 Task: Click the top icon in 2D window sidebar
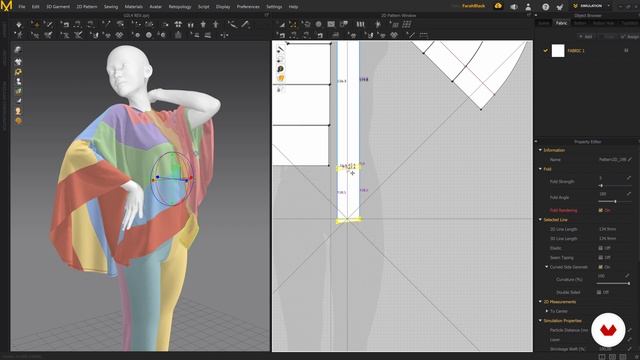(280, 49)
